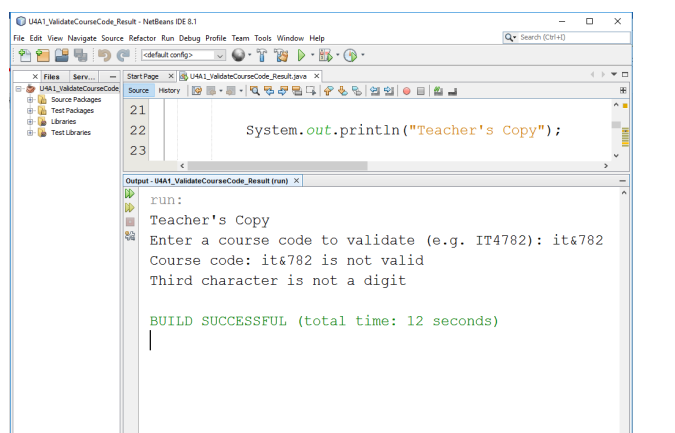
Task: Click Shift Line Left icon
Action: (375, 91)
